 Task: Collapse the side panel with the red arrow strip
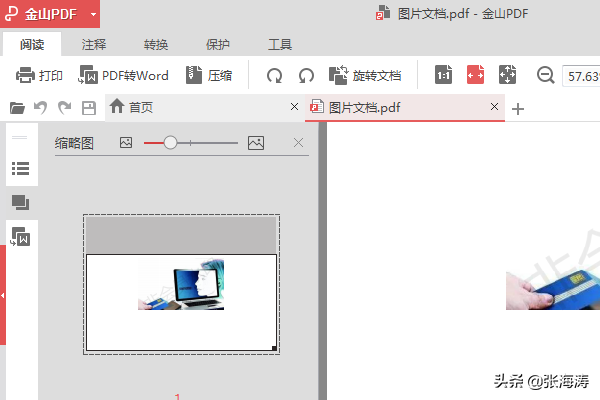pyautogui.click(x=3, y=295)
